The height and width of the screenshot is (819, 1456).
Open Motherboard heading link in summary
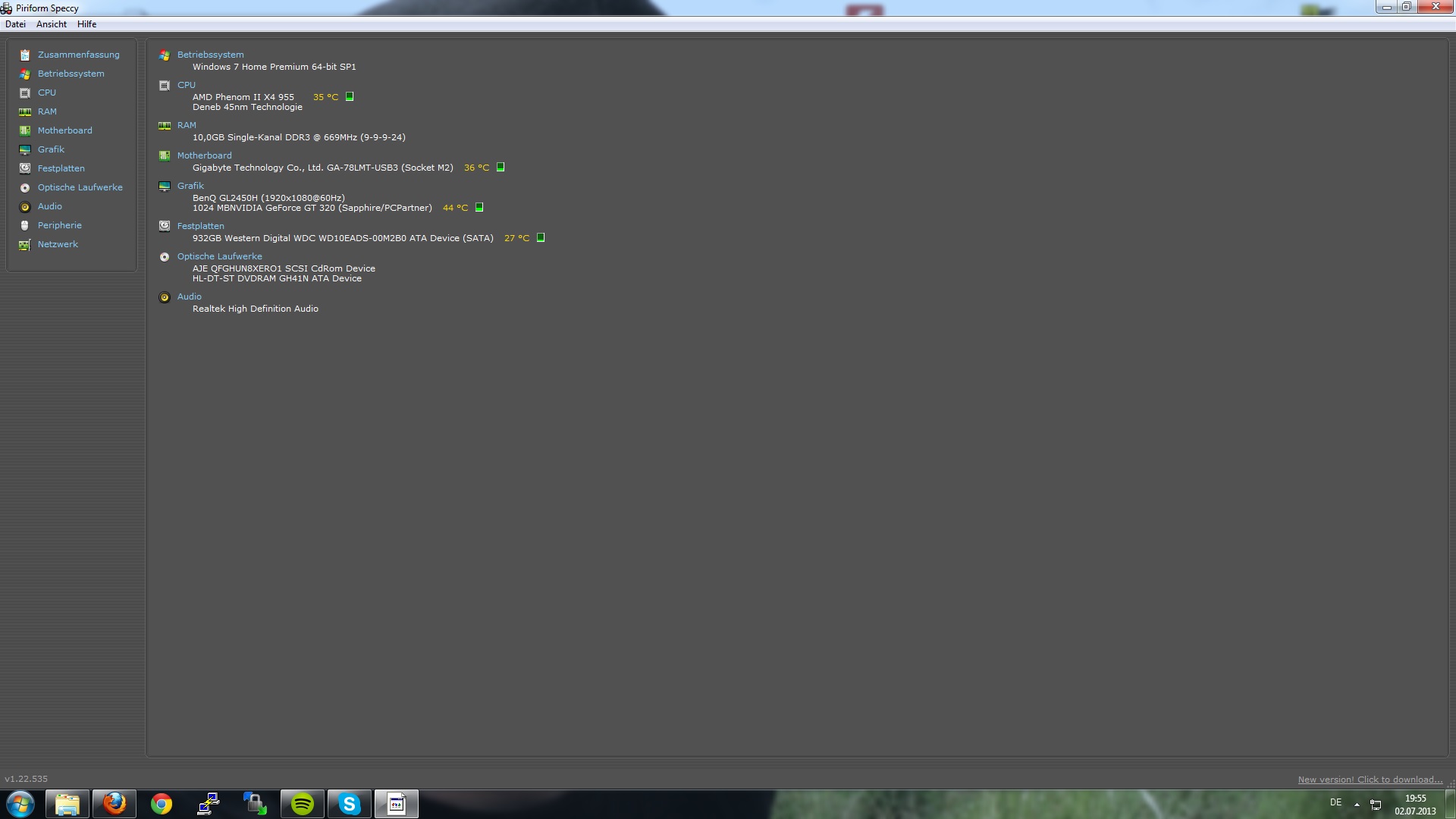click(x=205, y=155)
